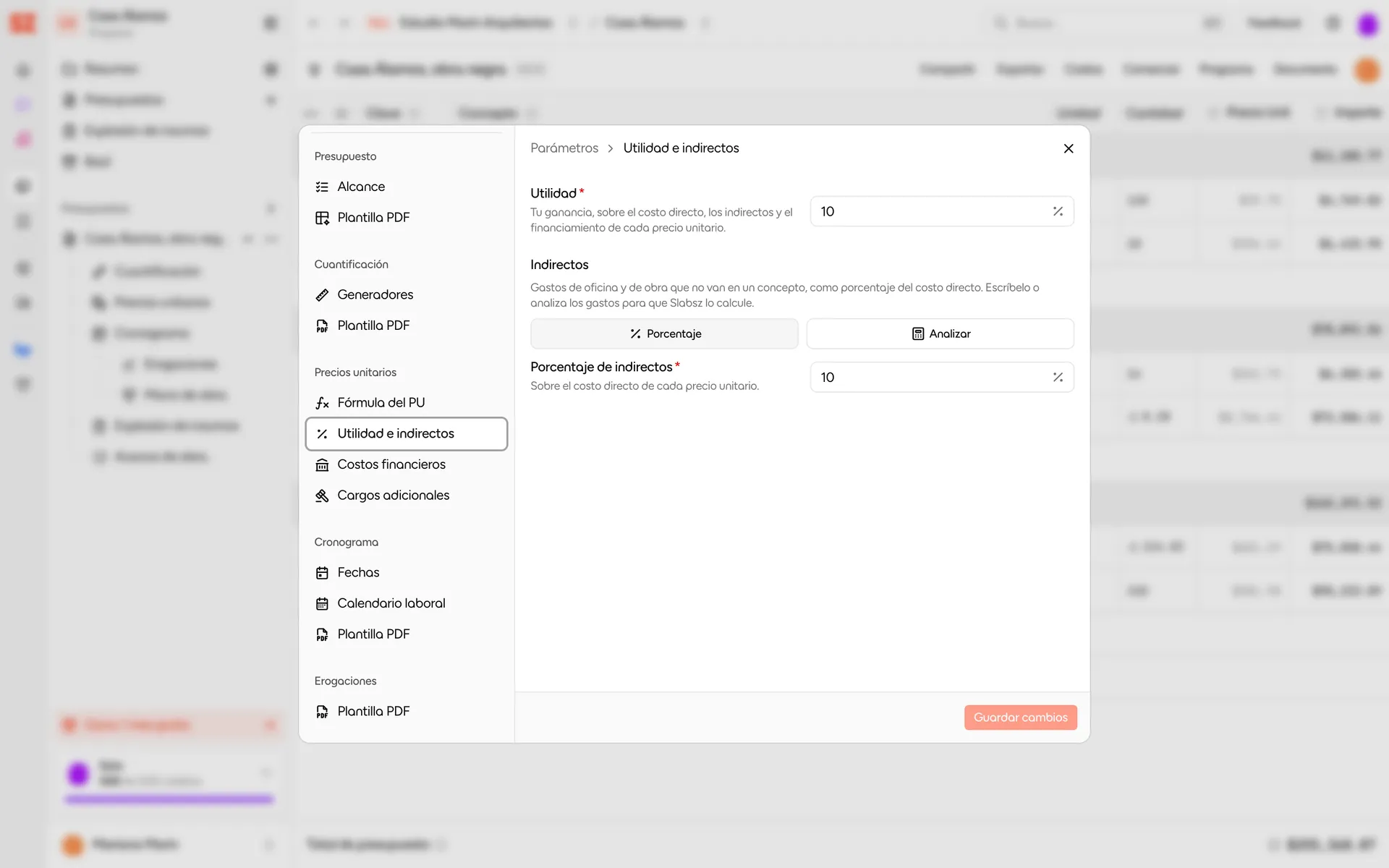Click the bank icon beside Costos financieros
1389x868 pixels.
click(x=322, y=464)
